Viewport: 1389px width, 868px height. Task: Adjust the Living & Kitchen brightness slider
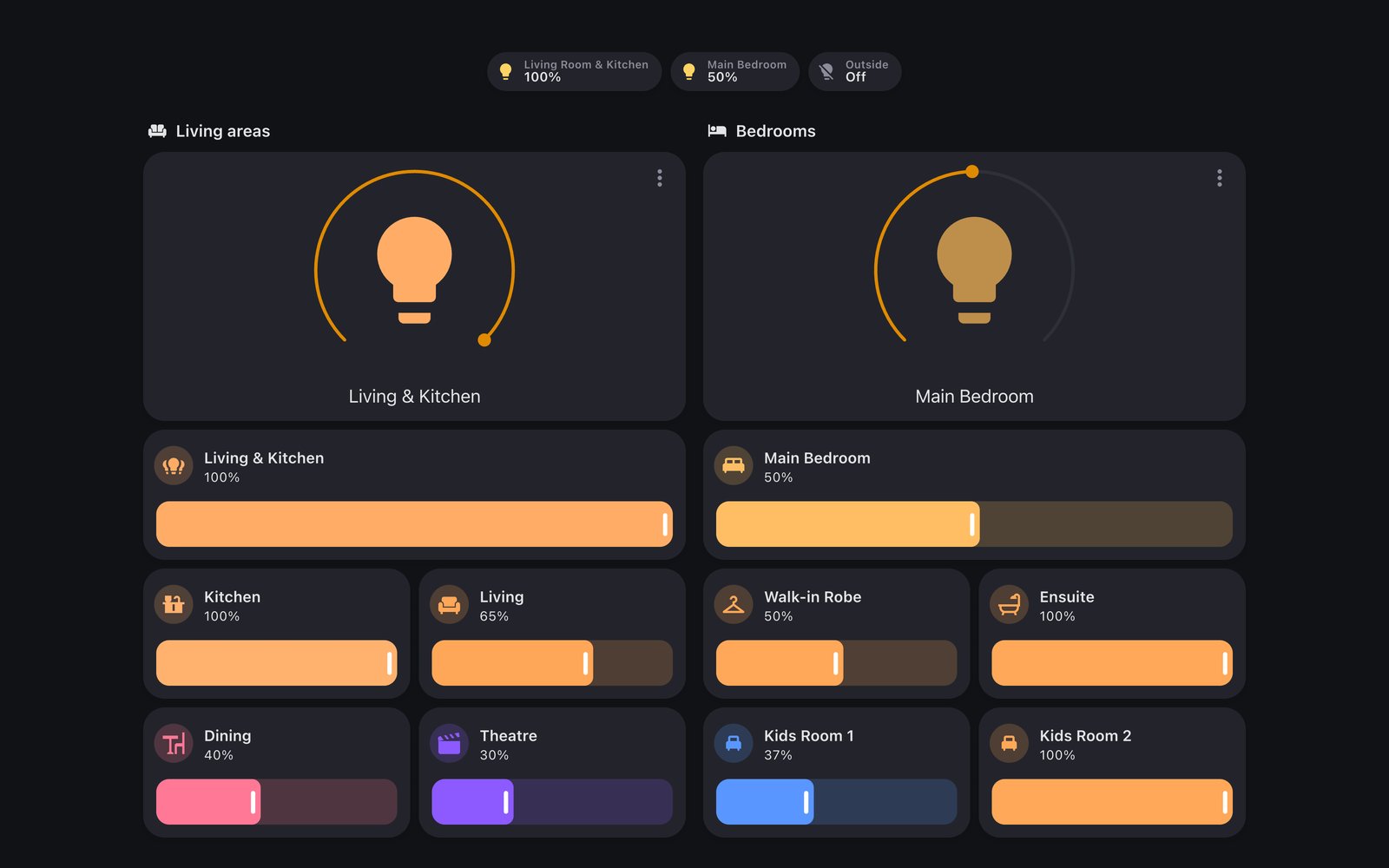point(414,524)
